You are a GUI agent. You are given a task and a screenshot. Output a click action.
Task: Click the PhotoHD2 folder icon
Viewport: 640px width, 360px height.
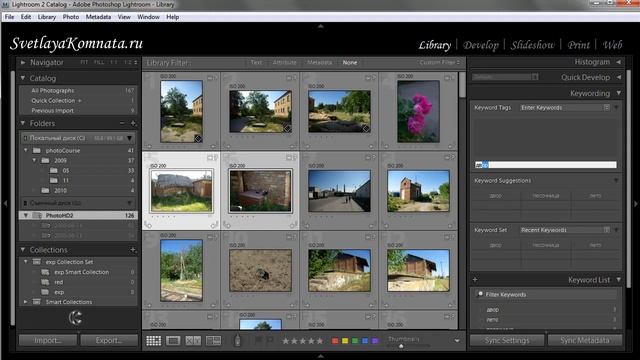click(x=37, y=215)
